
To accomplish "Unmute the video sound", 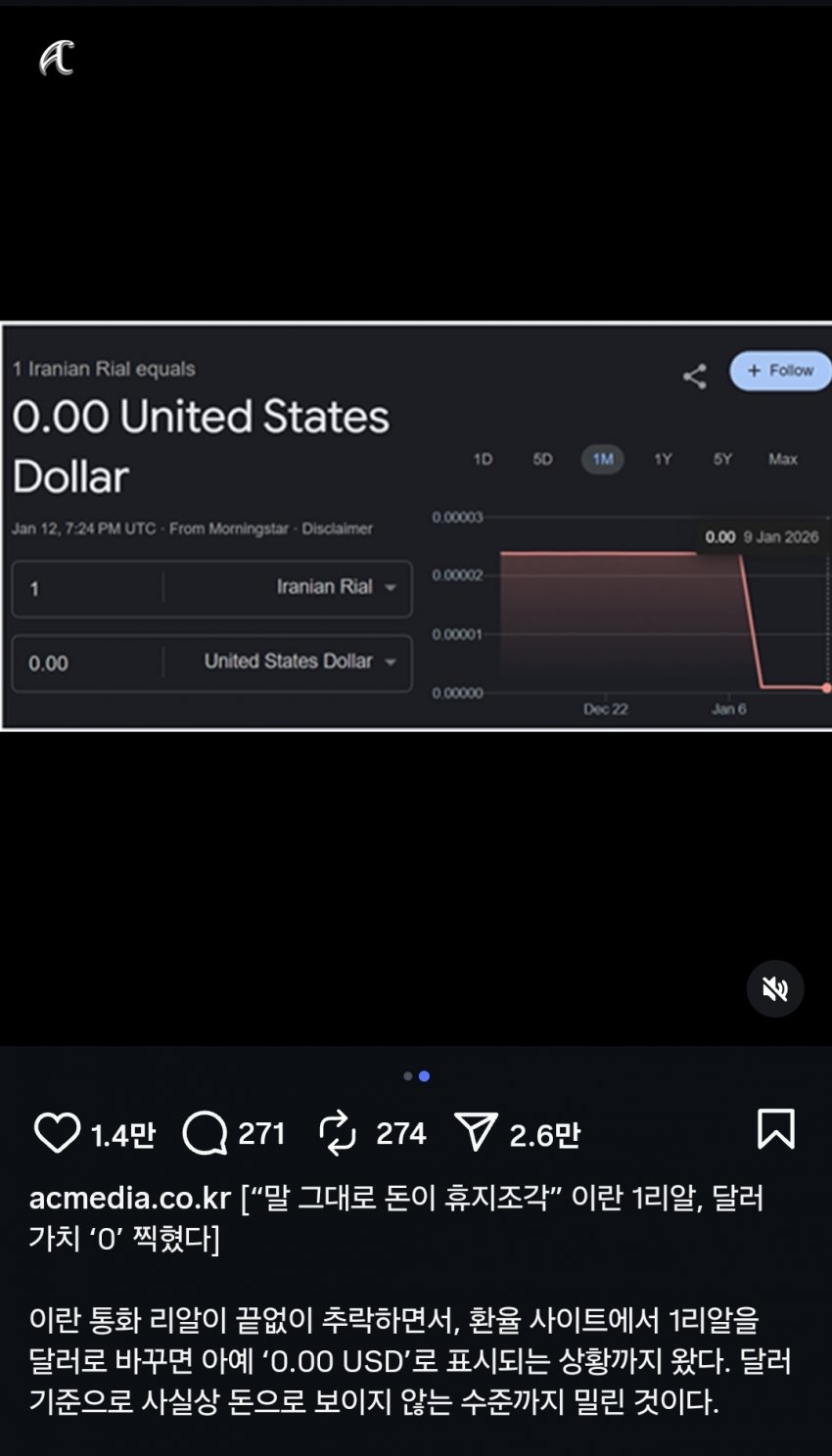I will tap(775, 989).
